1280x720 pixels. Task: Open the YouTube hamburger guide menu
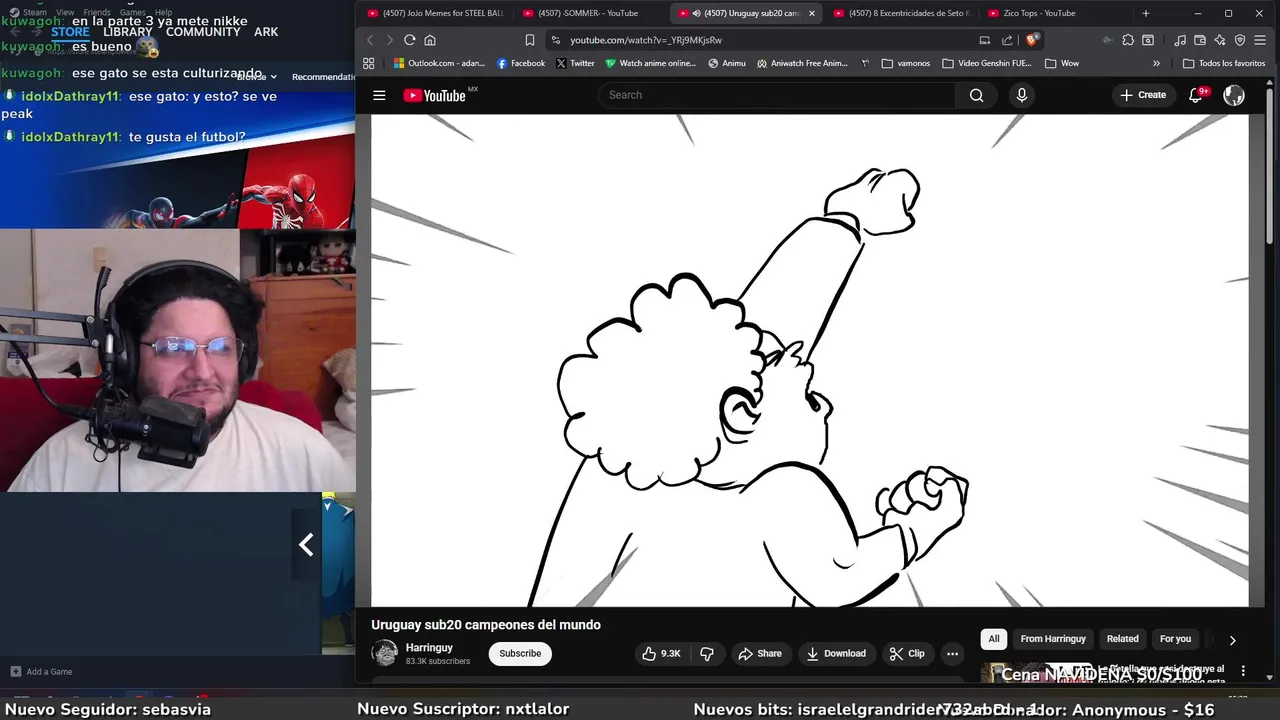coord(379,95)
